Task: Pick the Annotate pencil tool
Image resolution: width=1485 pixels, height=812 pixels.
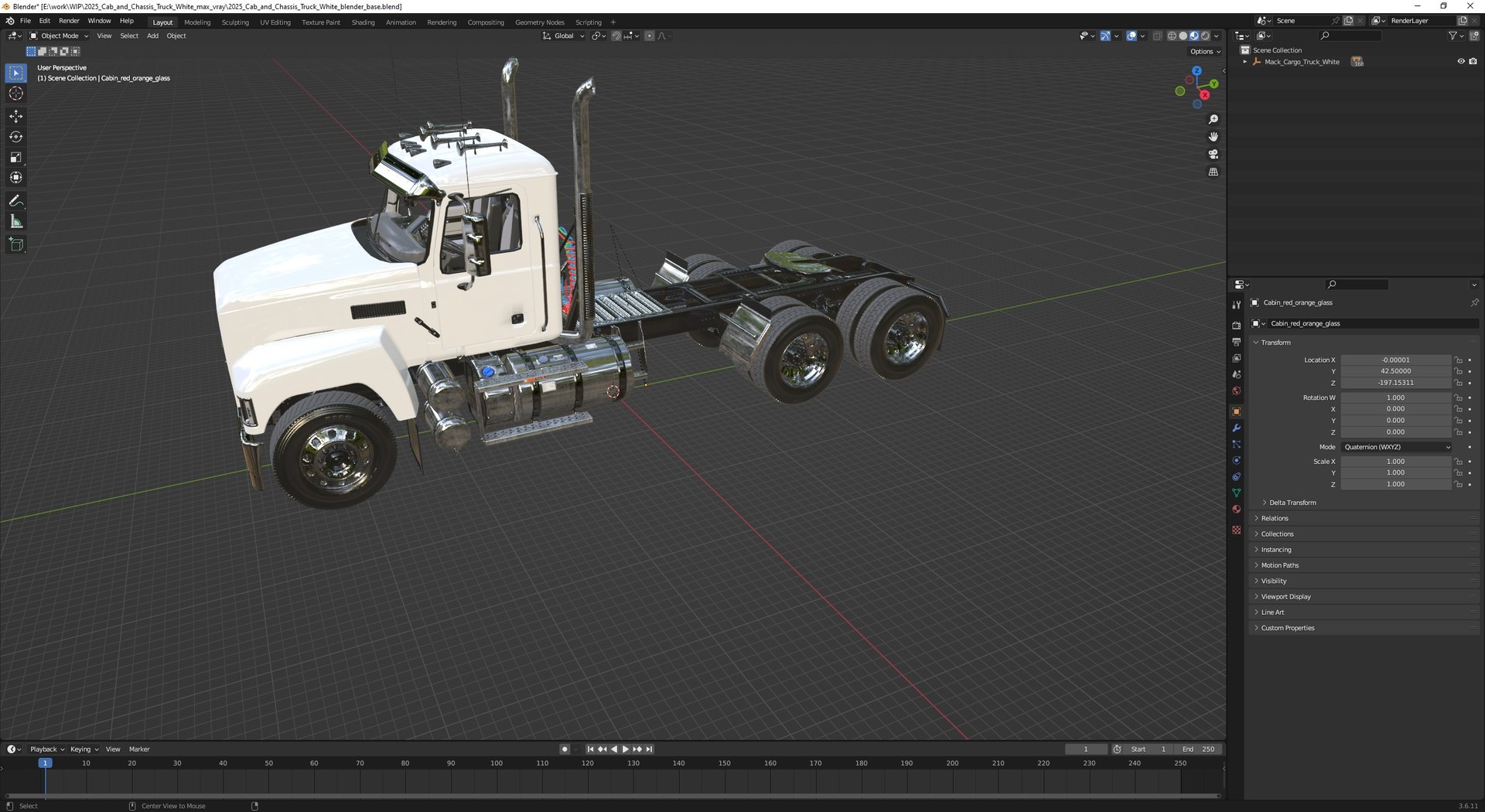Action: pos(15,201)
